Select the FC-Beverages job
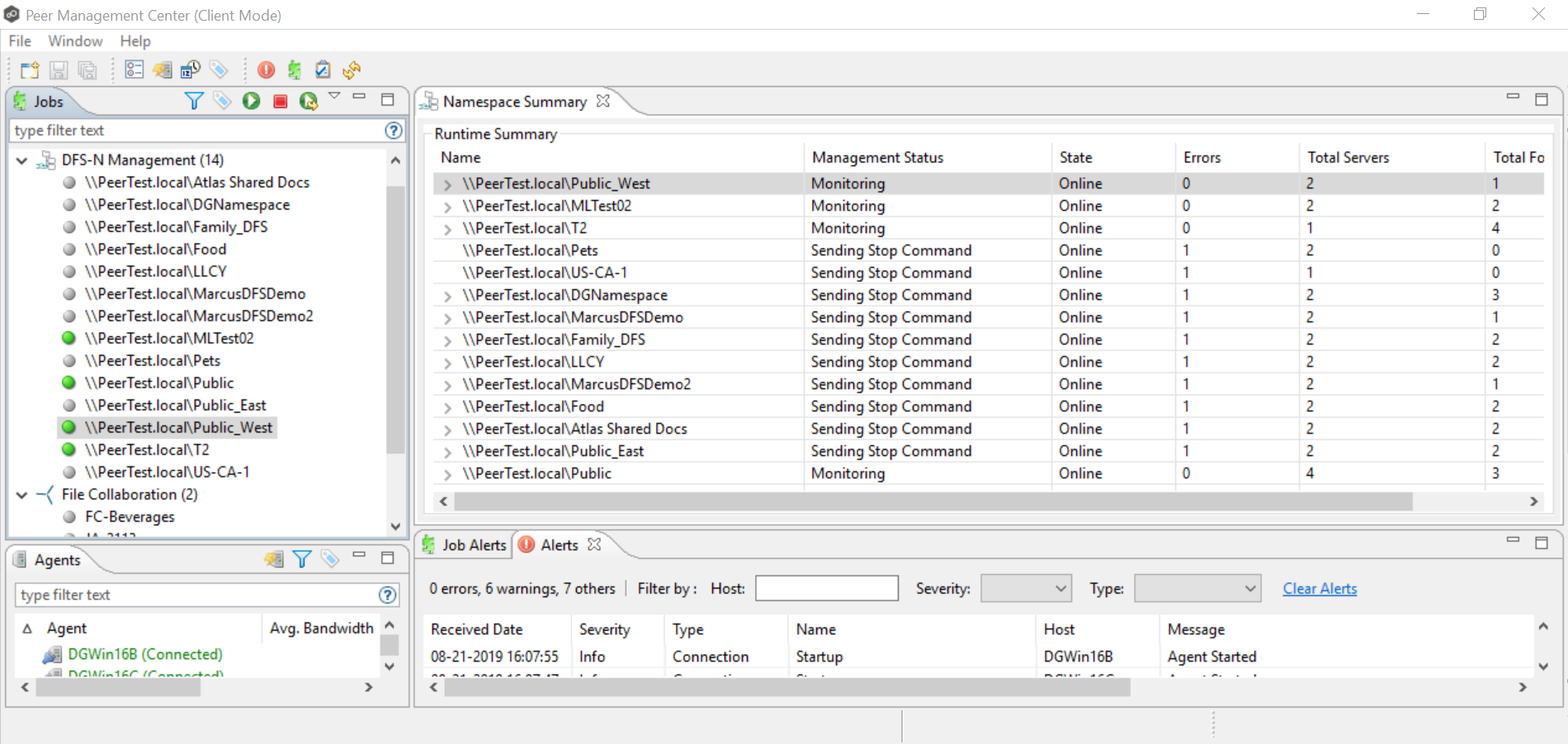The image size is (1568, 744). [x=130, y=517]
